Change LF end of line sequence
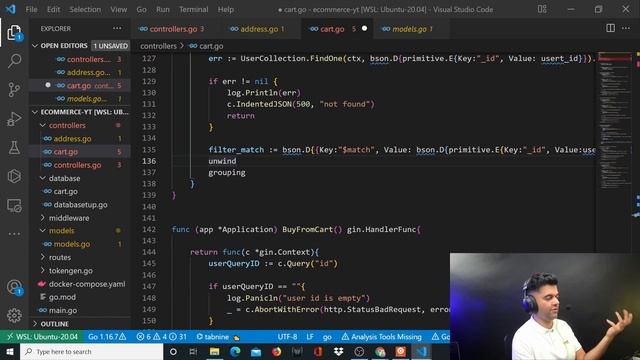Viewport: 640px width, 360px height. pos(310,337)
